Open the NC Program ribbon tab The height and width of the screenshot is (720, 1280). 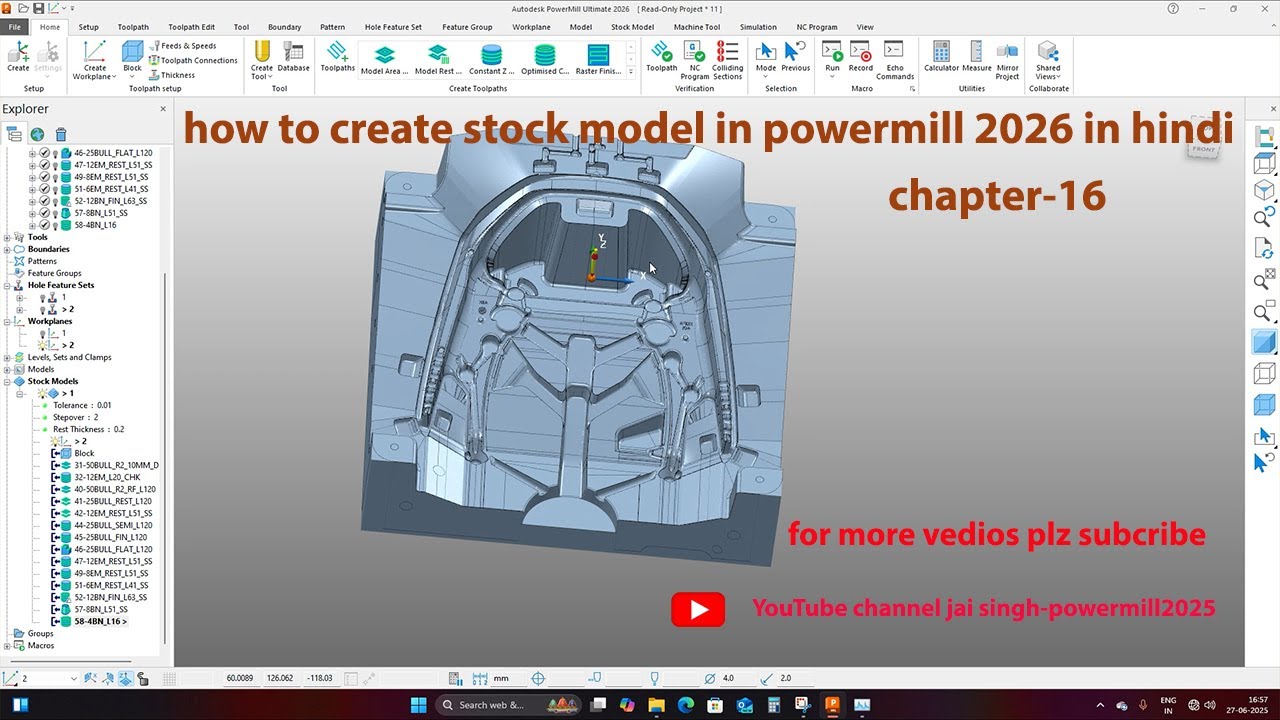tap(817, 27)
